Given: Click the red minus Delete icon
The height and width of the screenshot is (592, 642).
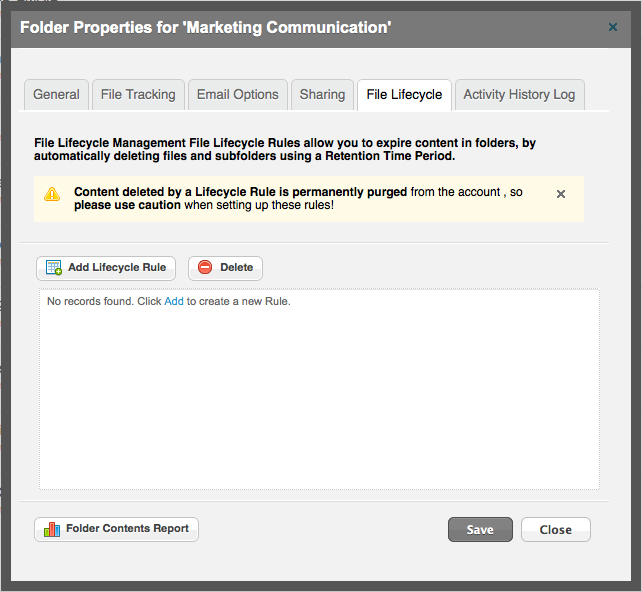Looking at the screenshot, I should click(205, 267).
